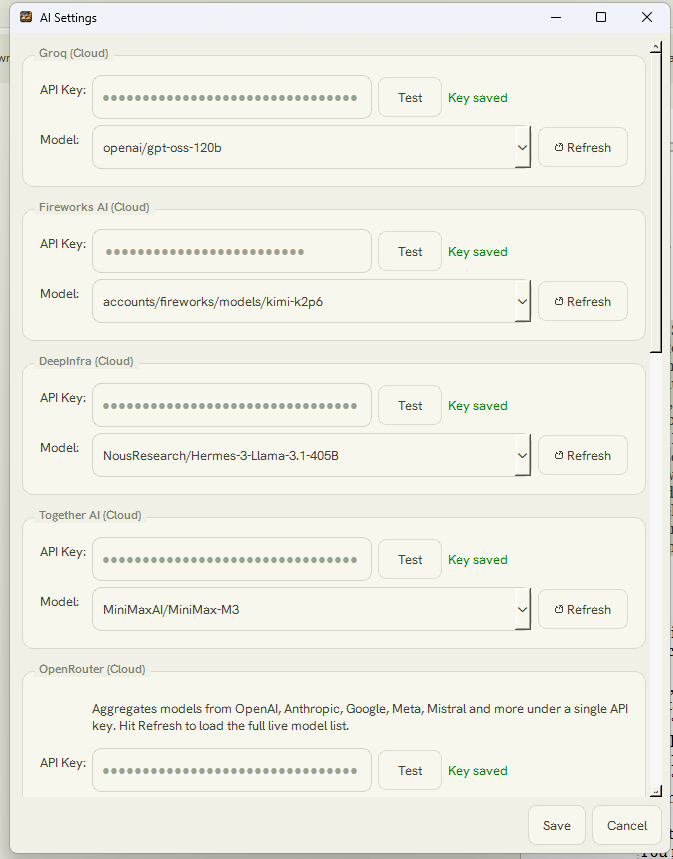The height and width of the screenshot is (859, 673).
Task: Refresh the Groq model list
Action: [583, 147]
